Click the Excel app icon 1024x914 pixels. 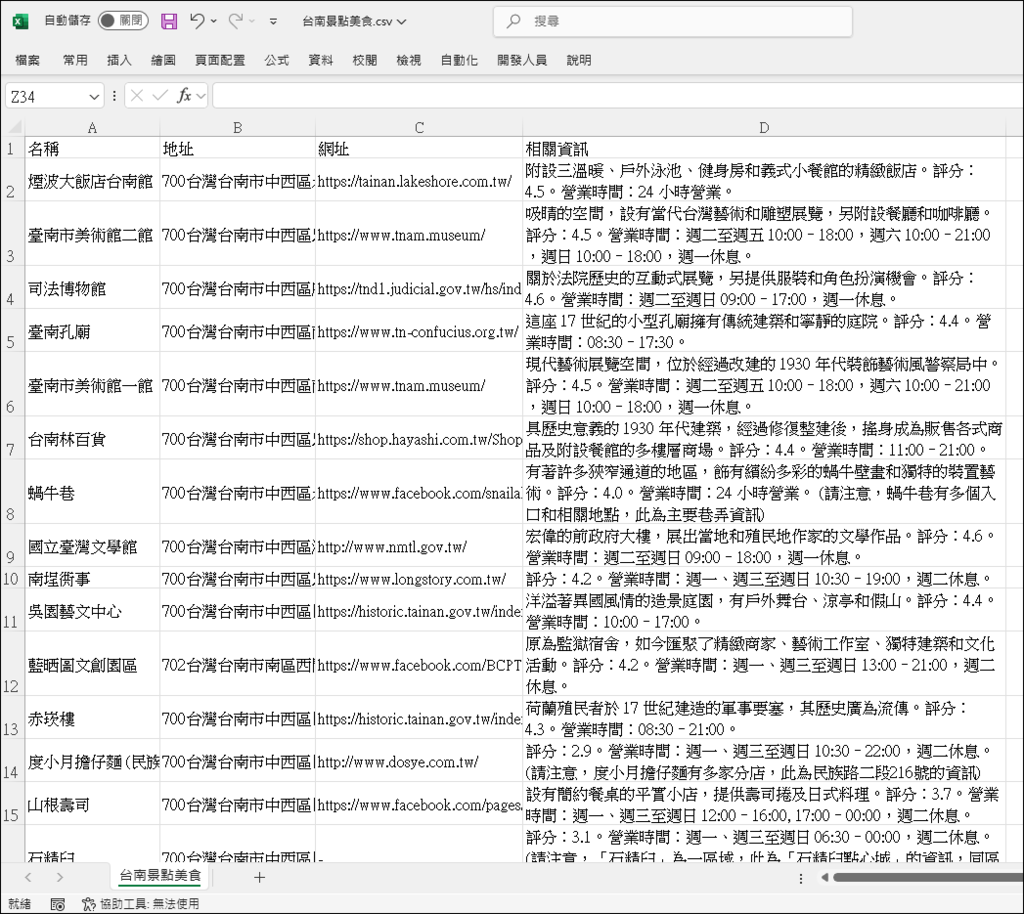[x=20, y=22]
